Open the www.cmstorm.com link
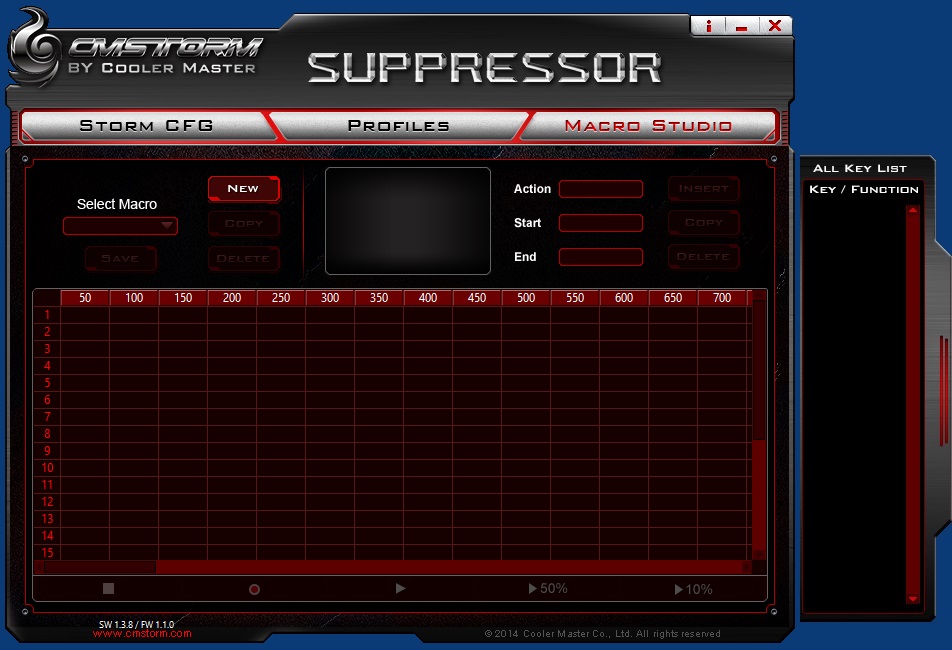This screenshot has width=952, height=650. [x=142, y=634]
